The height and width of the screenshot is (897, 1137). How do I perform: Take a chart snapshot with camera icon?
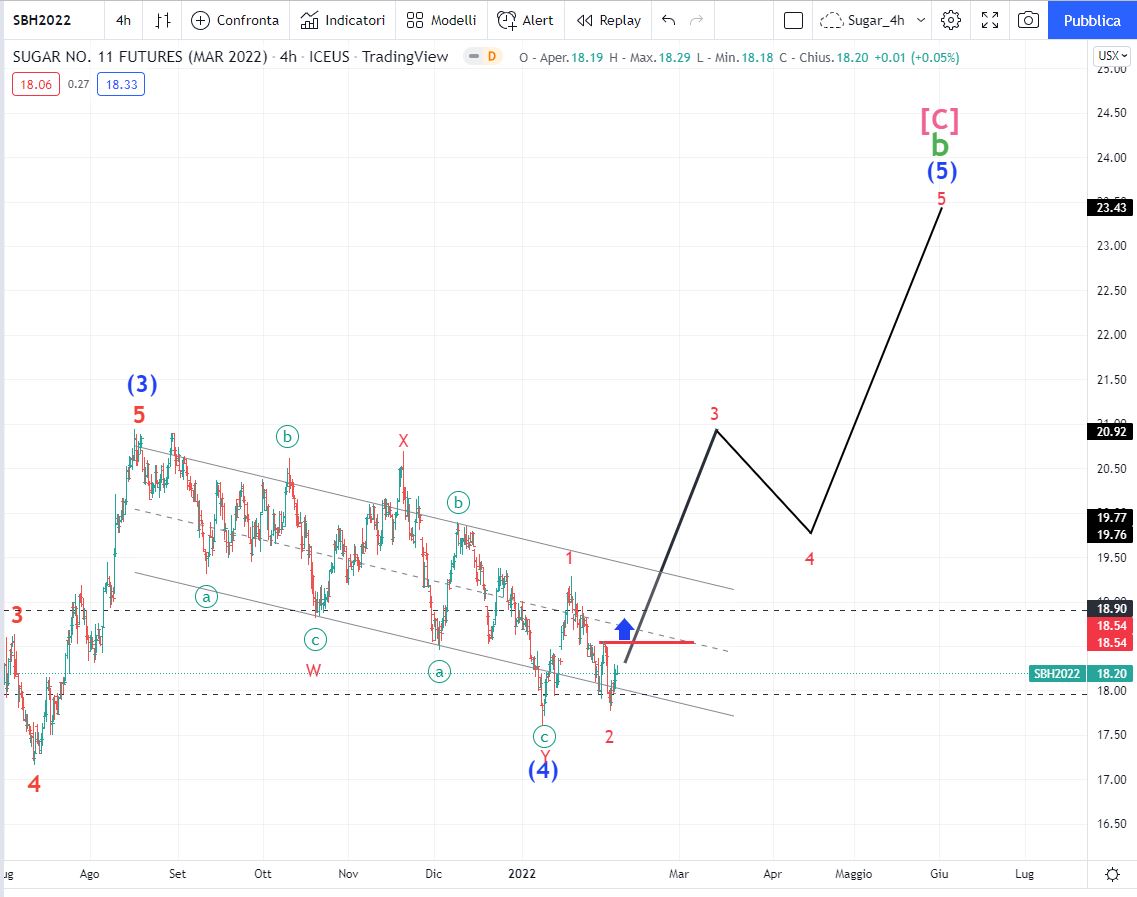(1028, 20)
